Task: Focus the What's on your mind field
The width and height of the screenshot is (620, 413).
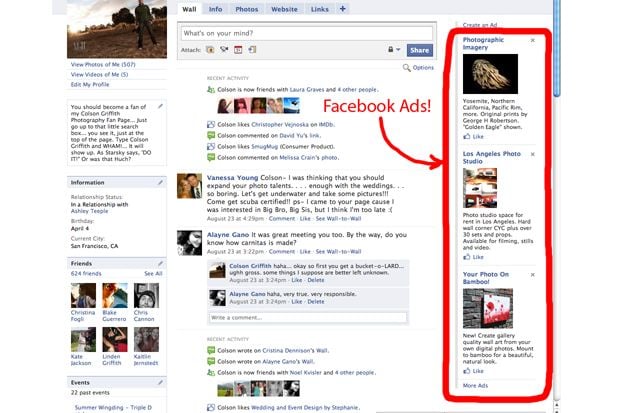Action: (x=306, y=33)
